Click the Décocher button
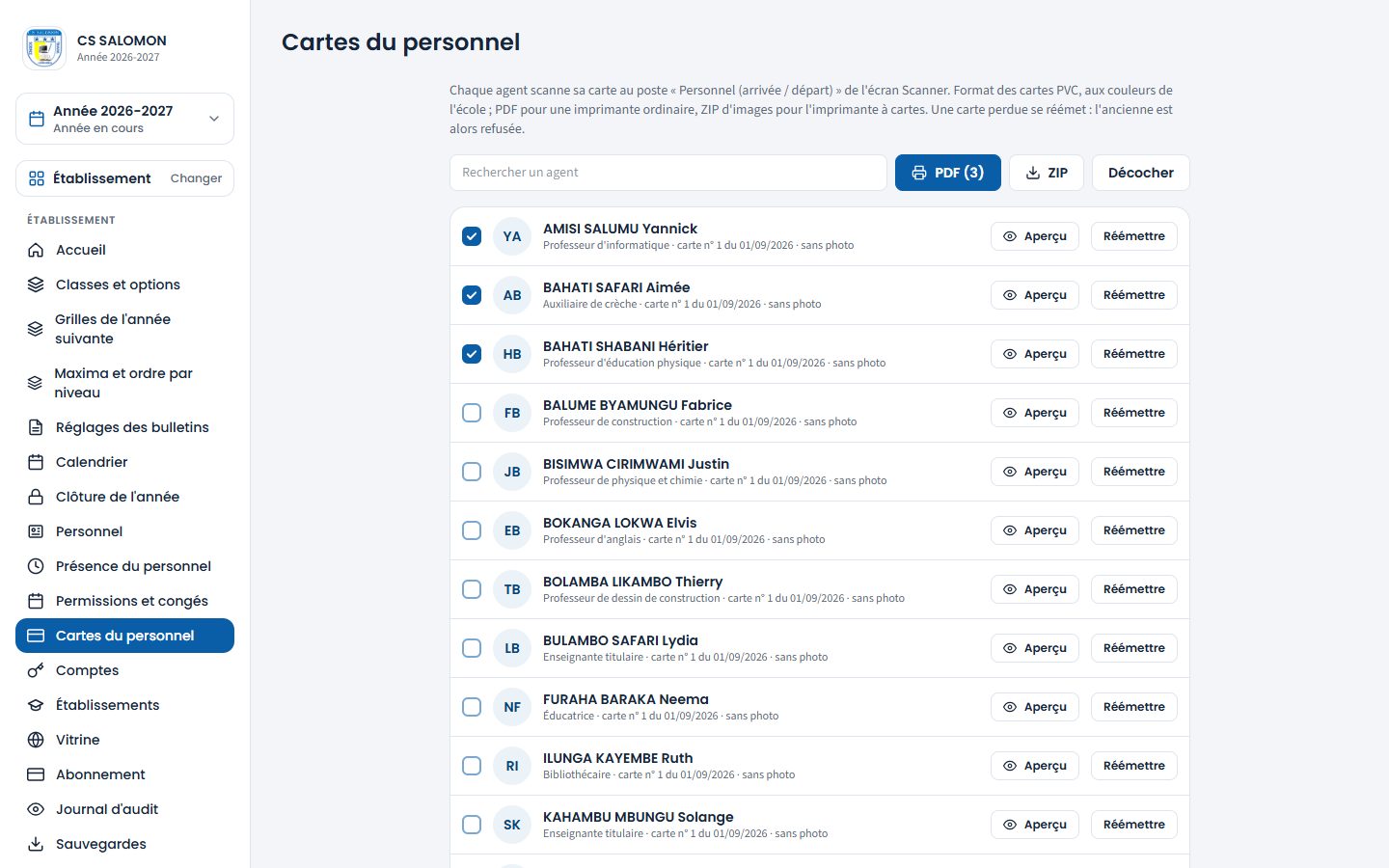 (1141, 173)
